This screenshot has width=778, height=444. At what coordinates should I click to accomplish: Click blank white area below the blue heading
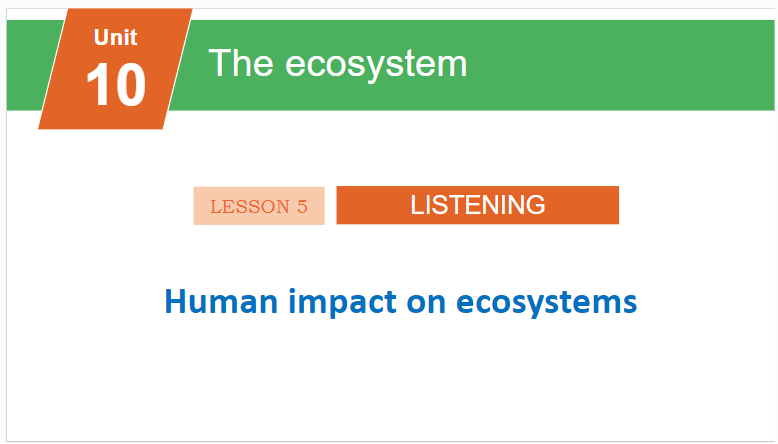[392, 382]
